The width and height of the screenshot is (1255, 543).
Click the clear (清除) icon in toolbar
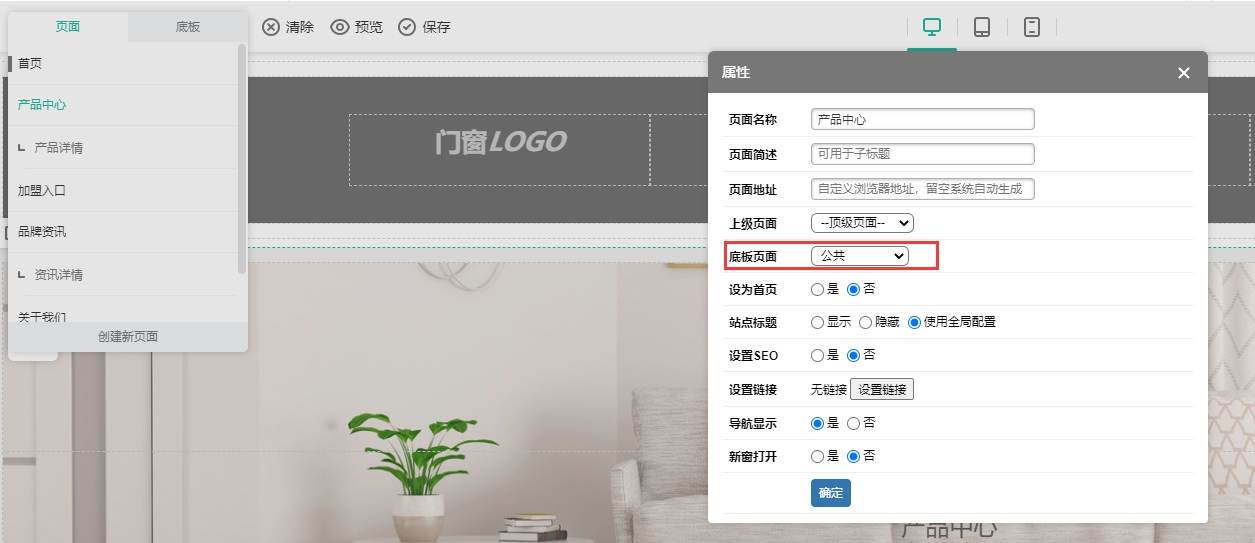(271, 27)
